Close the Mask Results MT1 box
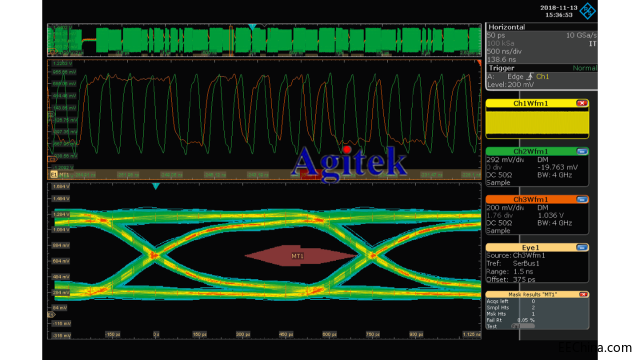640x360 pixels. pos(583,294)
